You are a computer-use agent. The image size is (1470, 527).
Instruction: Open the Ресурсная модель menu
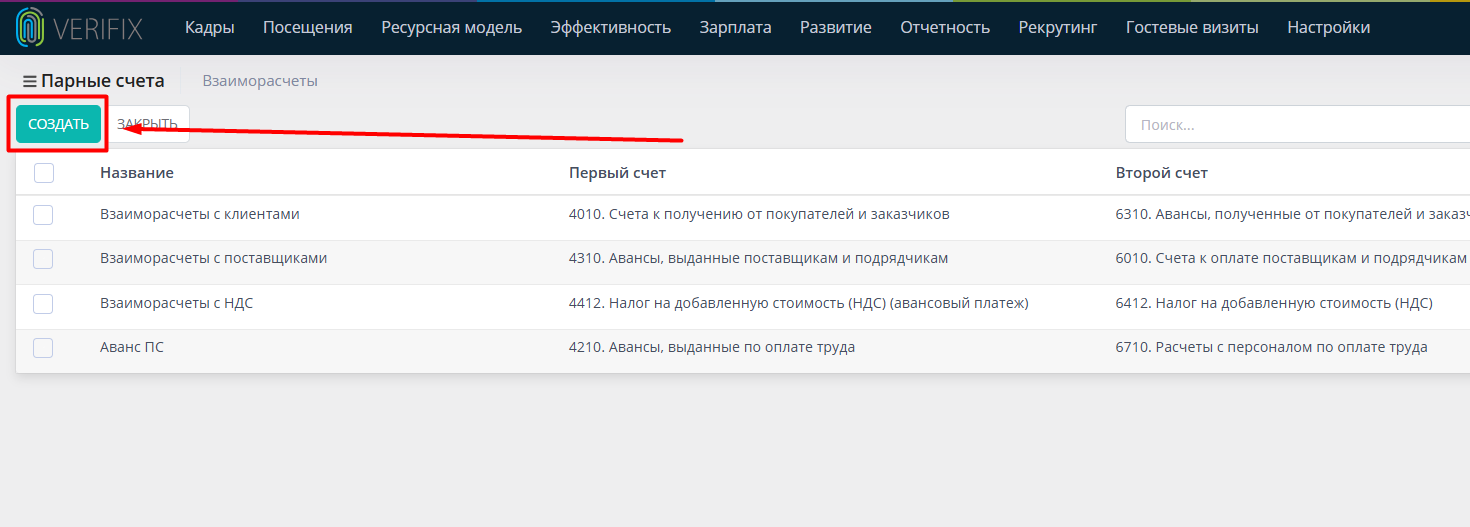[452, 28]
